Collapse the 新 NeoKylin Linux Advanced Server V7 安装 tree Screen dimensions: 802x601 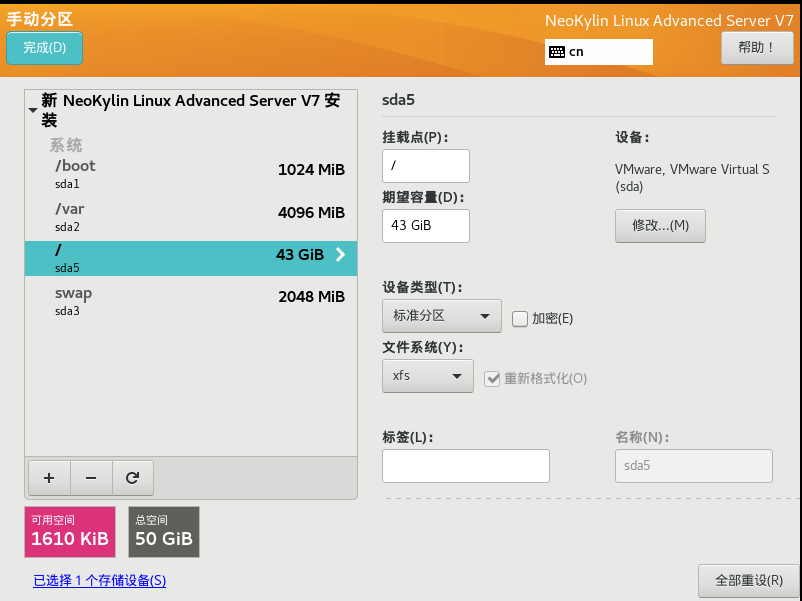33,110
